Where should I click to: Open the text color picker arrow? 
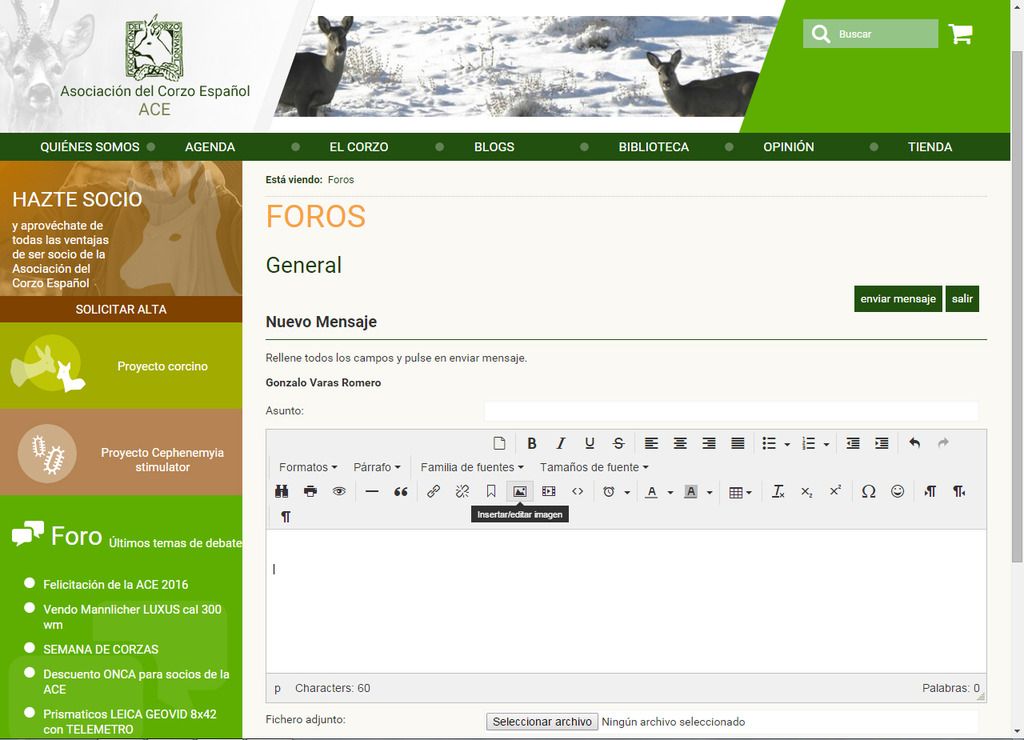coord(670,492)
